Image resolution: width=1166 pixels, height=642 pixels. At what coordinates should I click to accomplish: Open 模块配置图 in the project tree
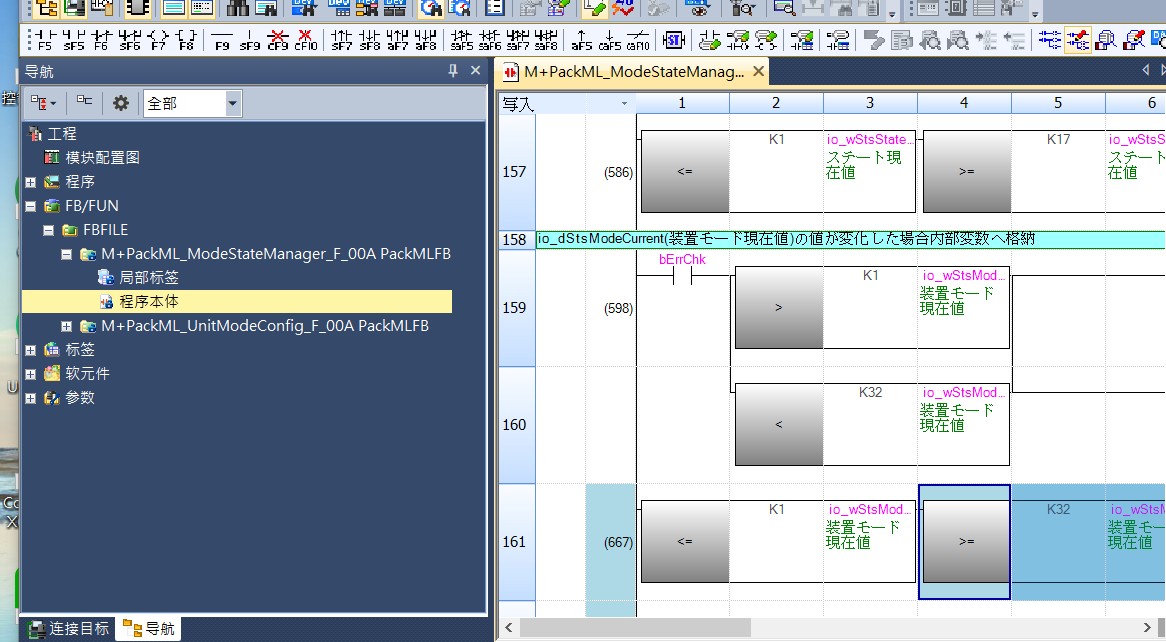tap(102, 158)
